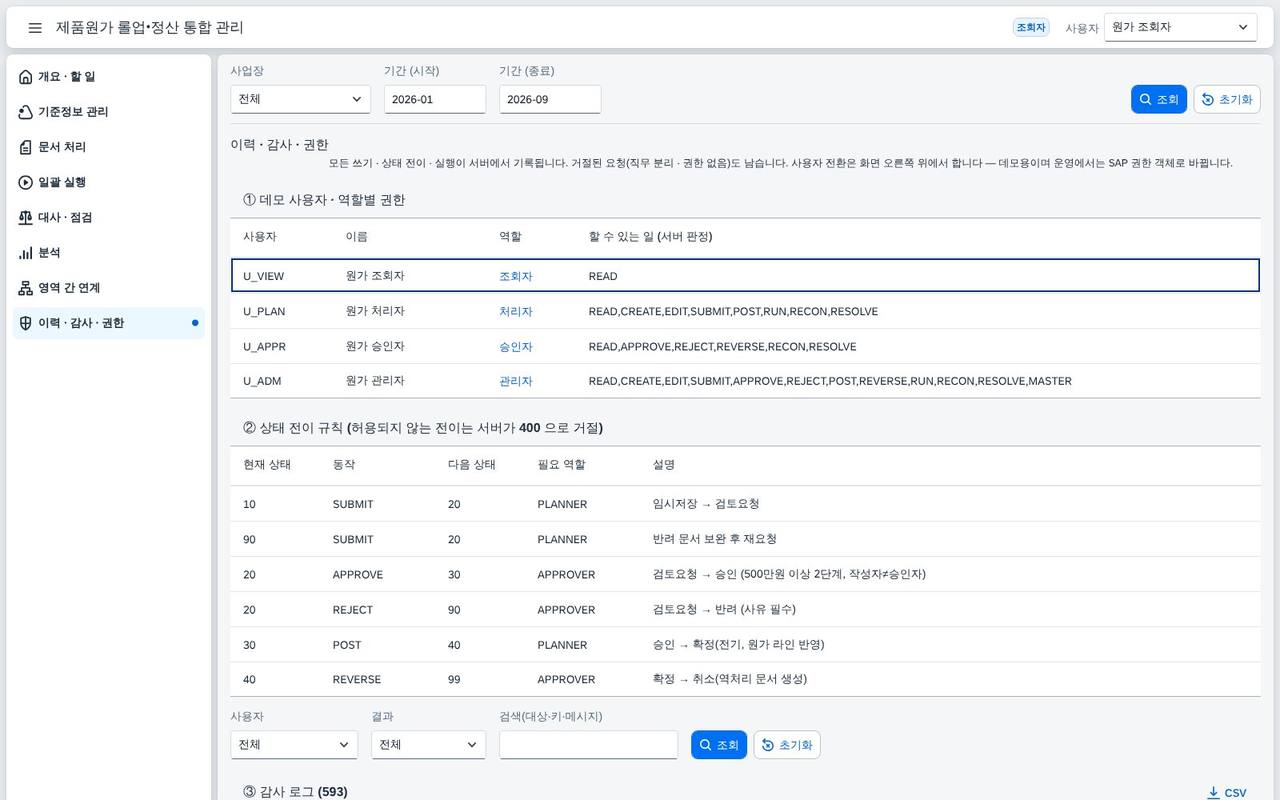1280x800 pixels.
Task: Click the 승인자 role link
Action: pos(516,347)
